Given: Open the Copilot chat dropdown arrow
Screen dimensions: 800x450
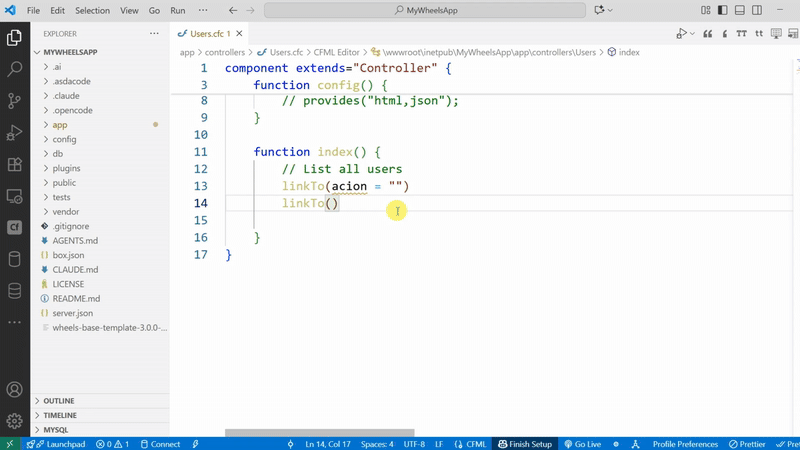Looking at the screenshot, I should tap(610, 10).
